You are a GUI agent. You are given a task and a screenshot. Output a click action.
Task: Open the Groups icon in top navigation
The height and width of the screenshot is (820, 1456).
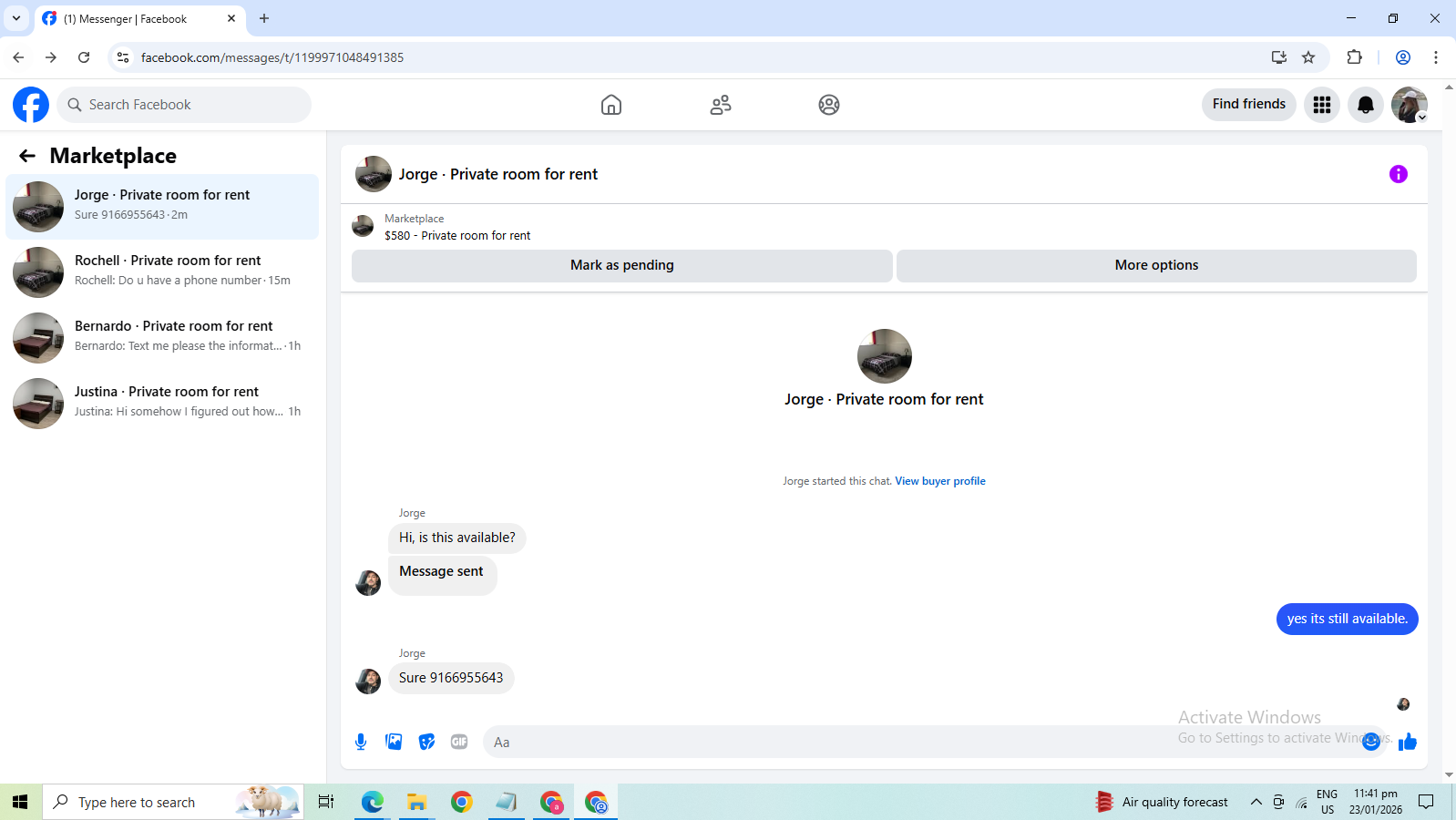click(x=829, y=105)
